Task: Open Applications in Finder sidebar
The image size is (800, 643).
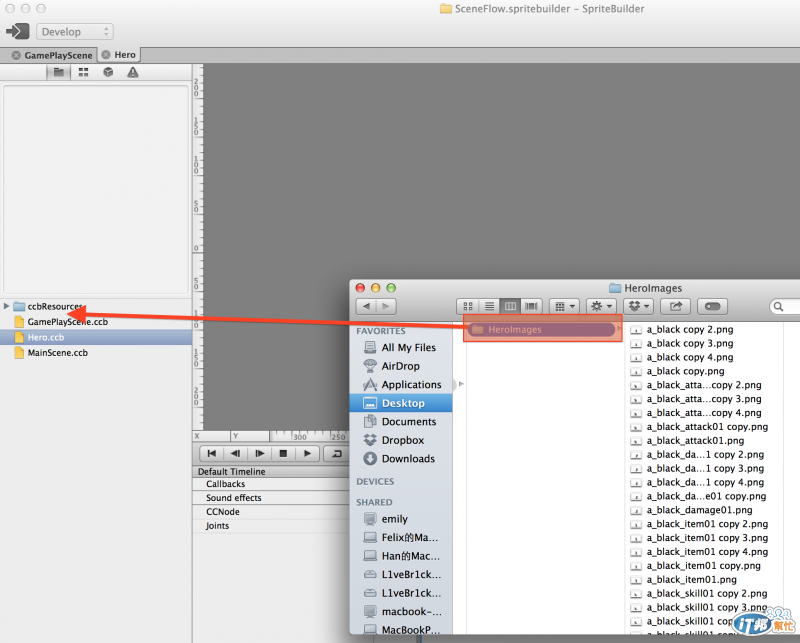Action: click(x=401, y=384)
